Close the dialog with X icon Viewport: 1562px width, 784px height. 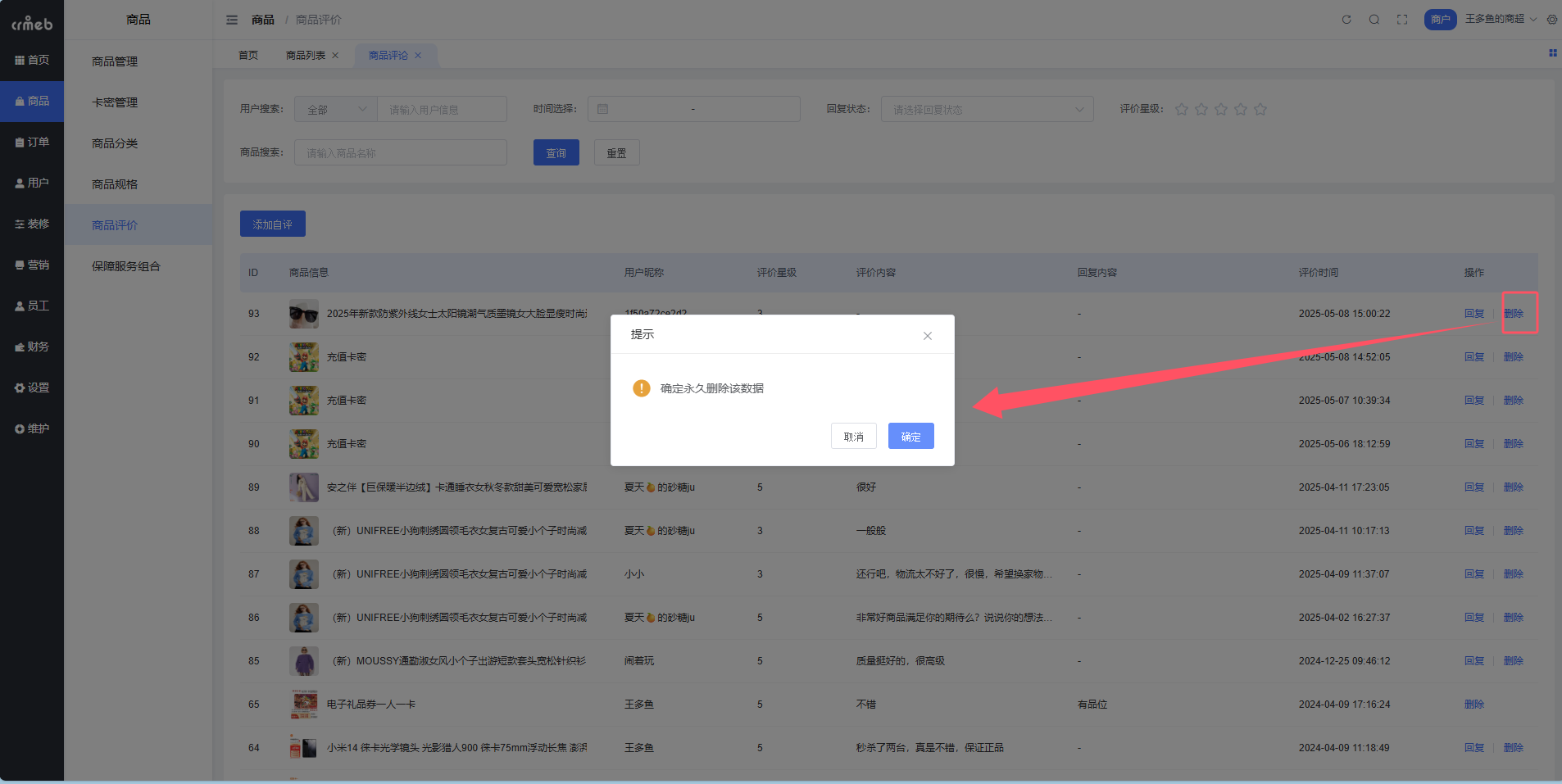pos(928,336)
